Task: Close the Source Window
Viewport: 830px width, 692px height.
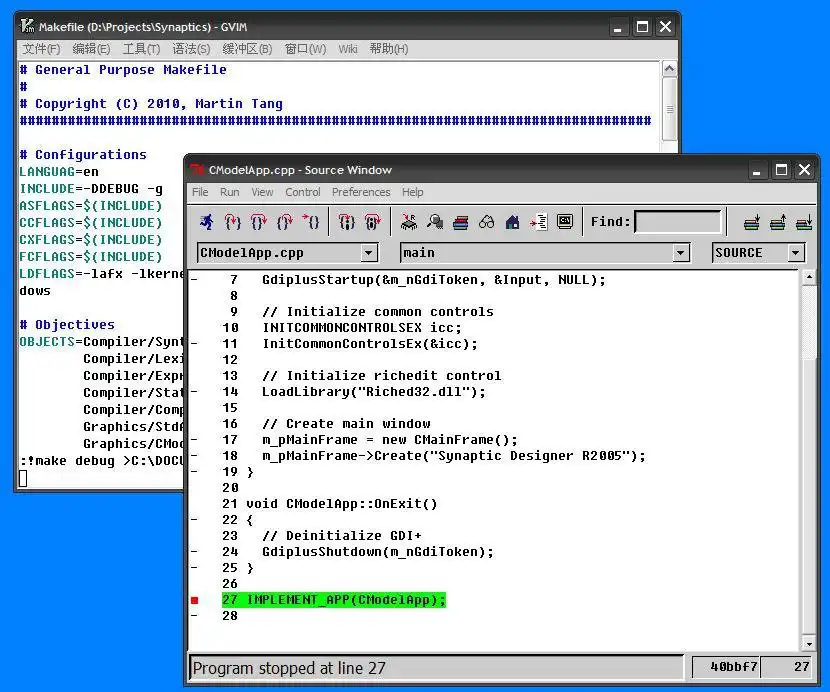Action: coord(805,170)
